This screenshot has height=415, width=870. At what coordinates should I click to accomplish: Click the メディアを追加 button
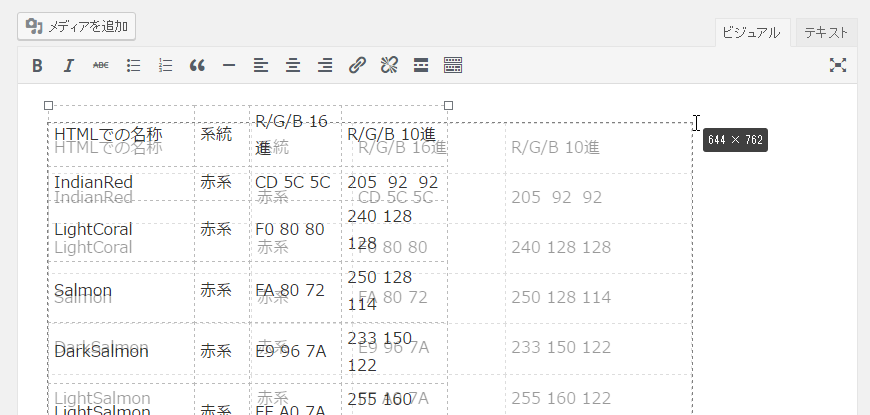coord(76,26)
